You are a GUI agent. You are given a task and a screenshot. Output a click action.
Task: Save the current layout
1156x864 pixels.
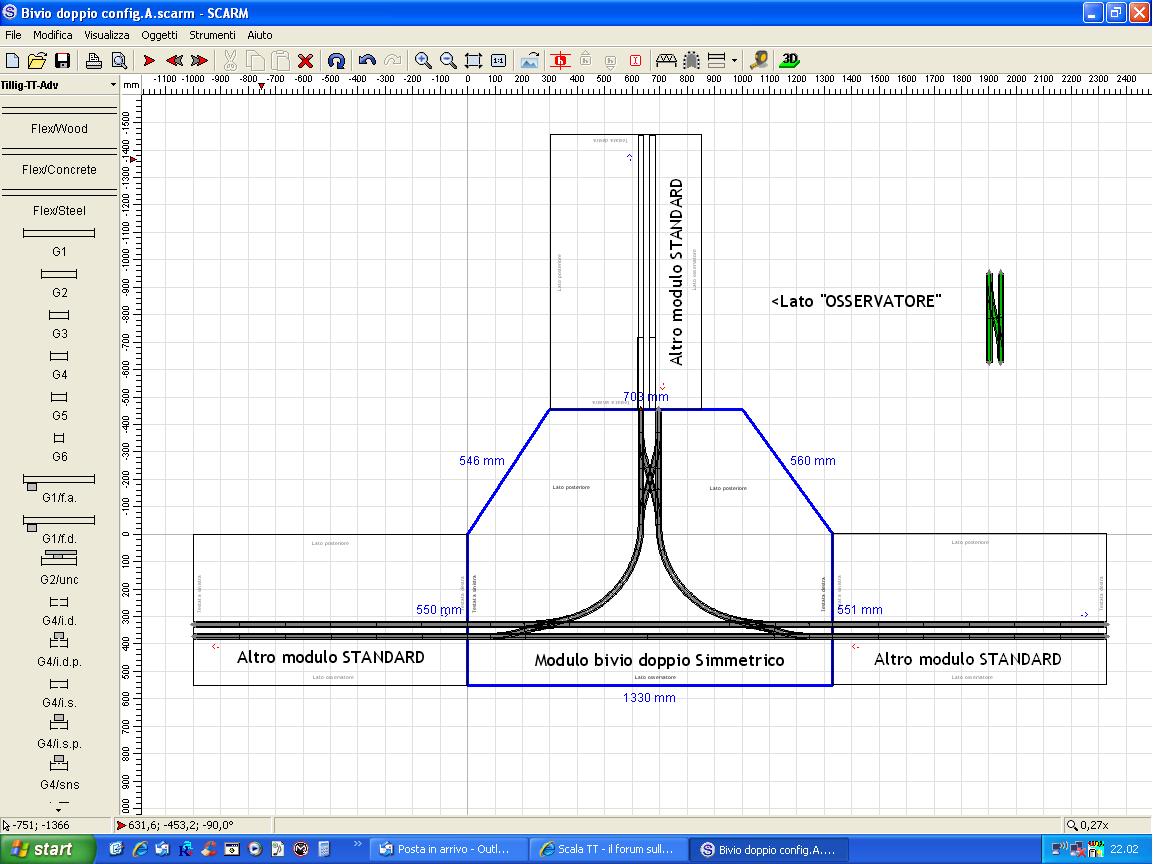(x=63, y=60)
